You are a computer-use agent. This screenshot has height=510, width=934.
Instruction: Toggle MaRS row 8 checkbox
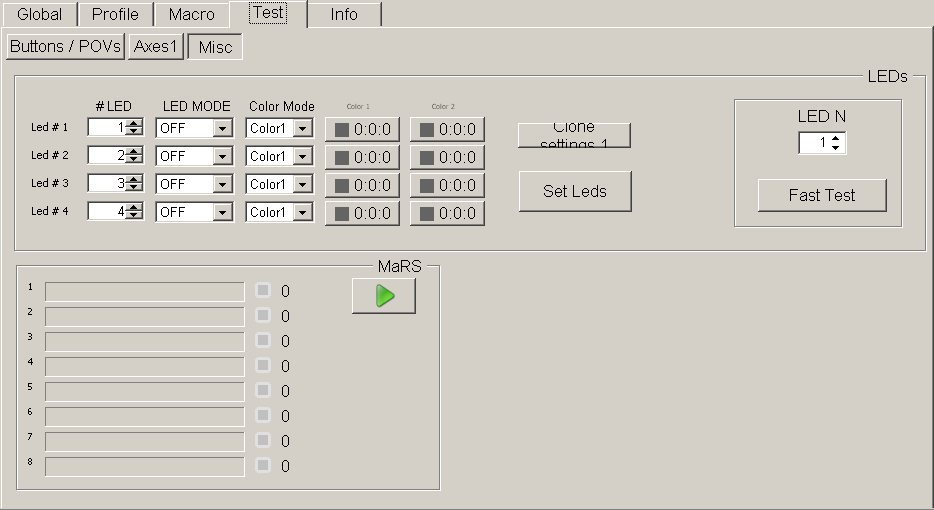click(x=263, y=465)
